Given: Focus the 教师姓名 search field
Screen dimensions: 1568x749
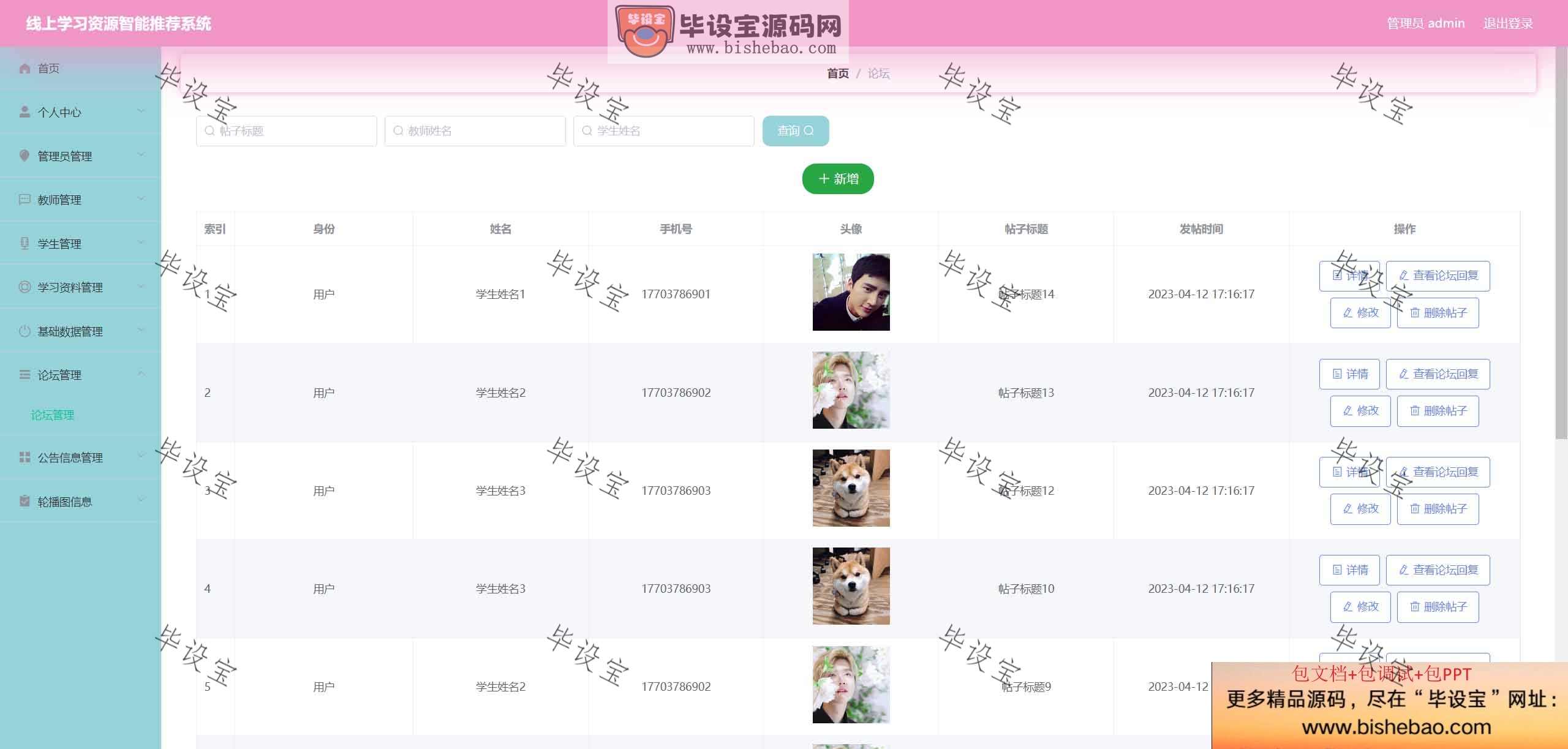Looking at the screenshot, I should (475, 131).
